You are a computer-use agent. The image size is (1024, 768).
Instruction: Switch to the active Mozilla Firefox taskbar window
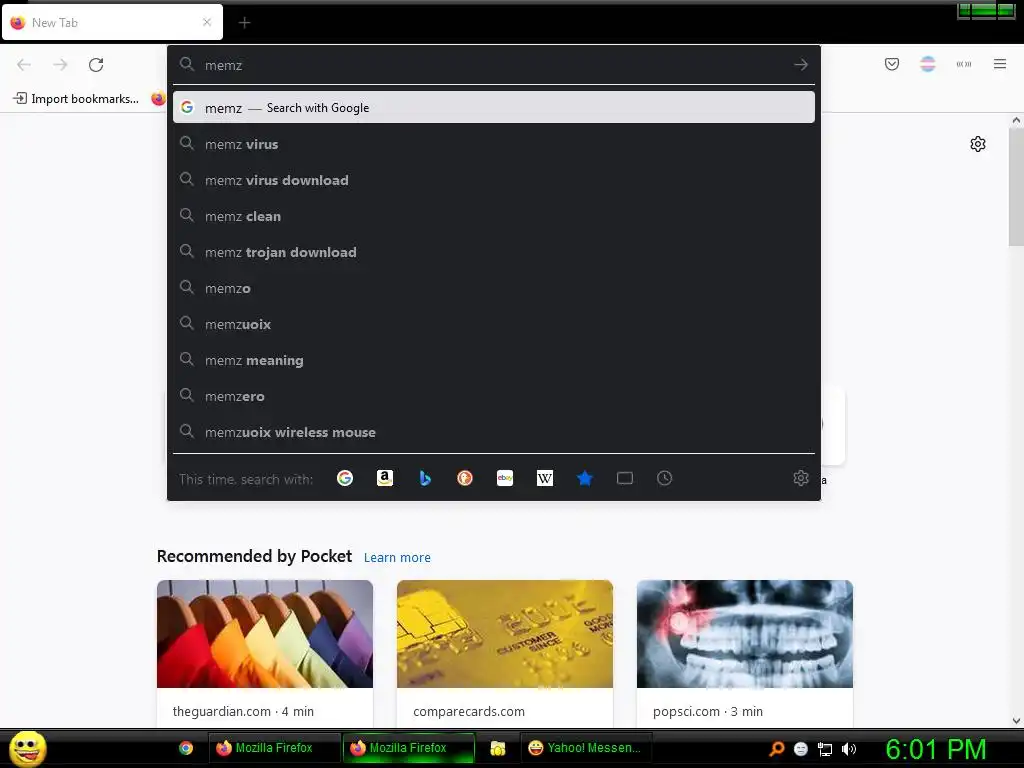click(409, 748)
